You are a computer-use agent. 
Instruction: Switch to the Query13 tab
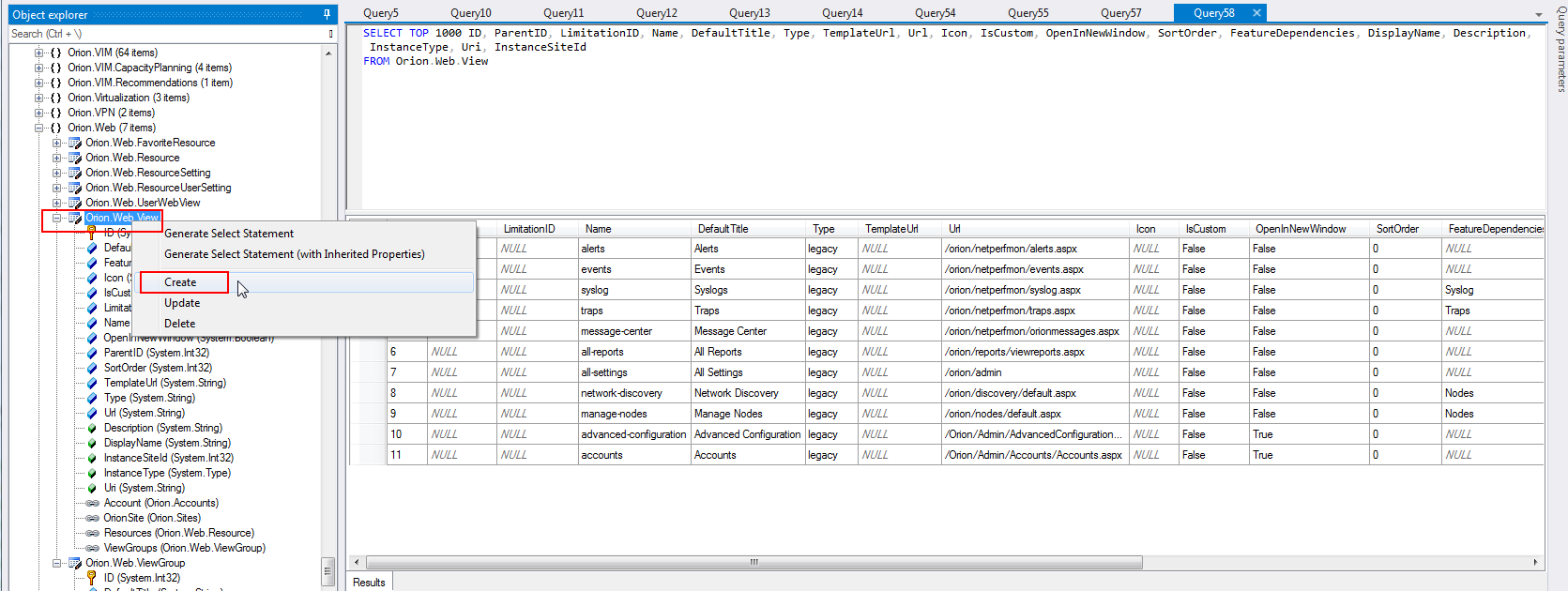click(x=750, y=13)
